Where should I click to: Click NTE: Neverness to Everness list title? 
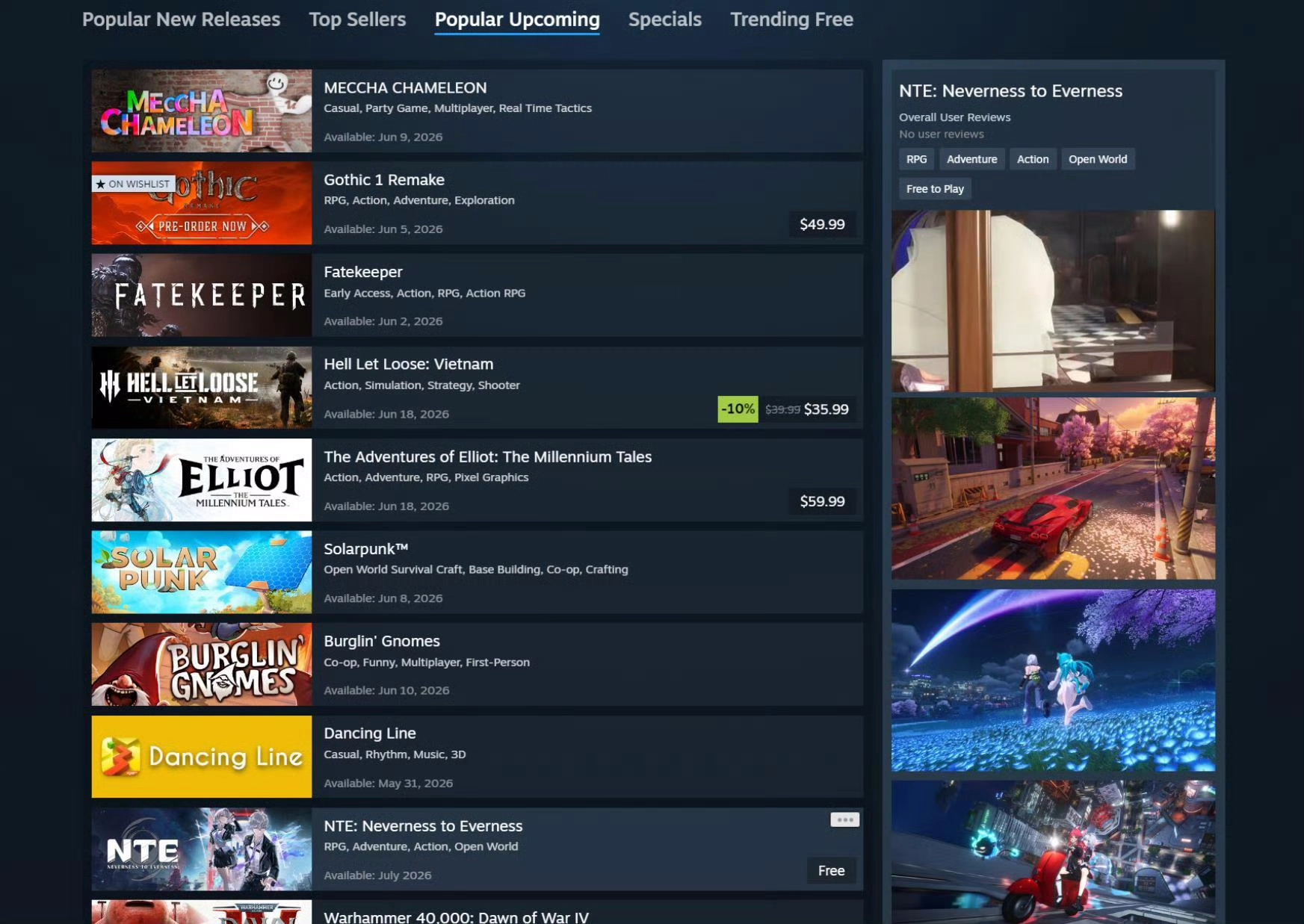[x=423, y=825]
